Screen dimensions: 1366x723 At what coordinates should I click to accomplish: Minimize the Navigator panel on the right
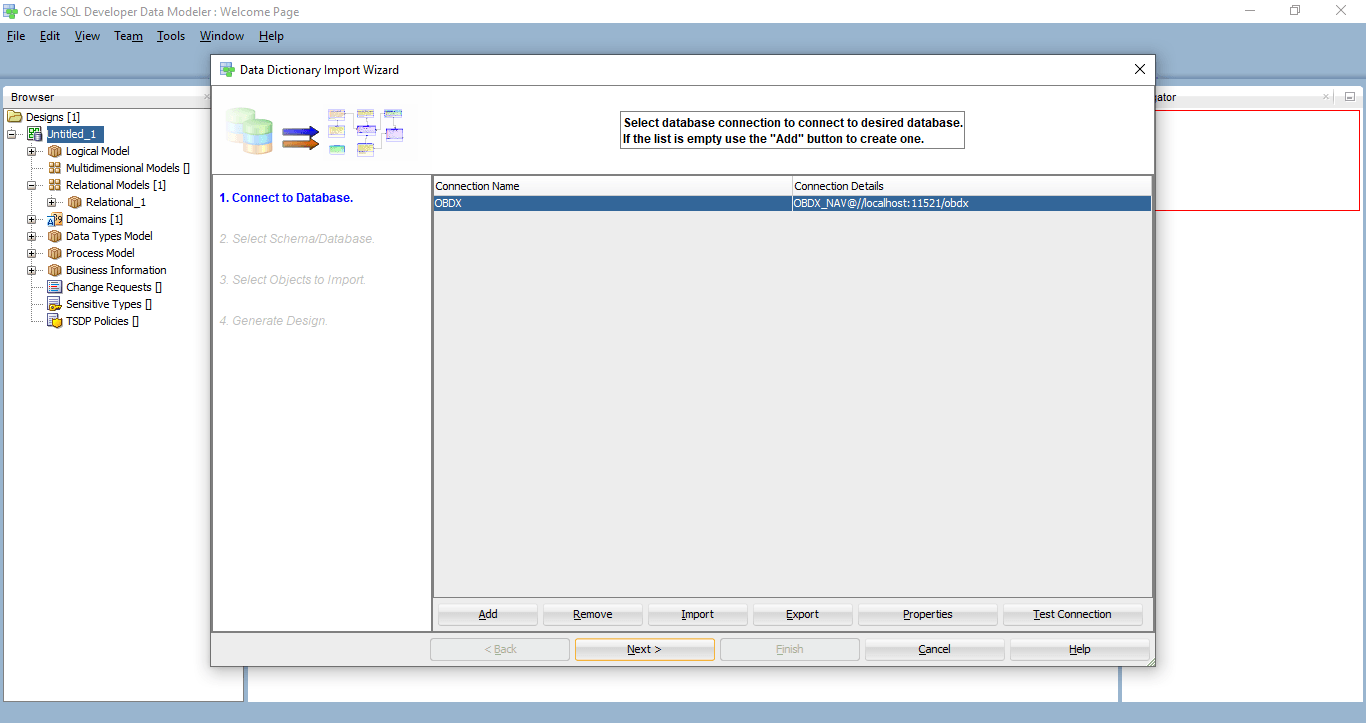pyautogui.click(x=1349, y=97)
